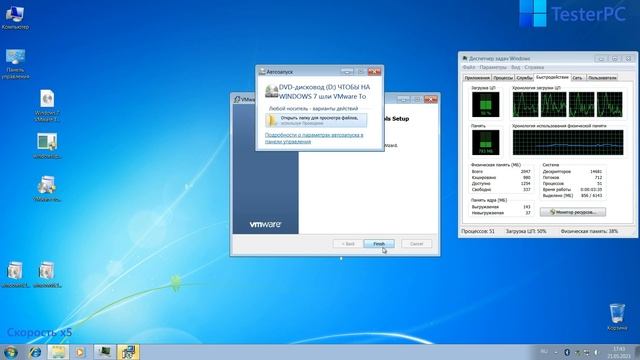Screen dimensions: 640x360
Task: Open Файл menu in Task Manager
Action: [469, 67]
